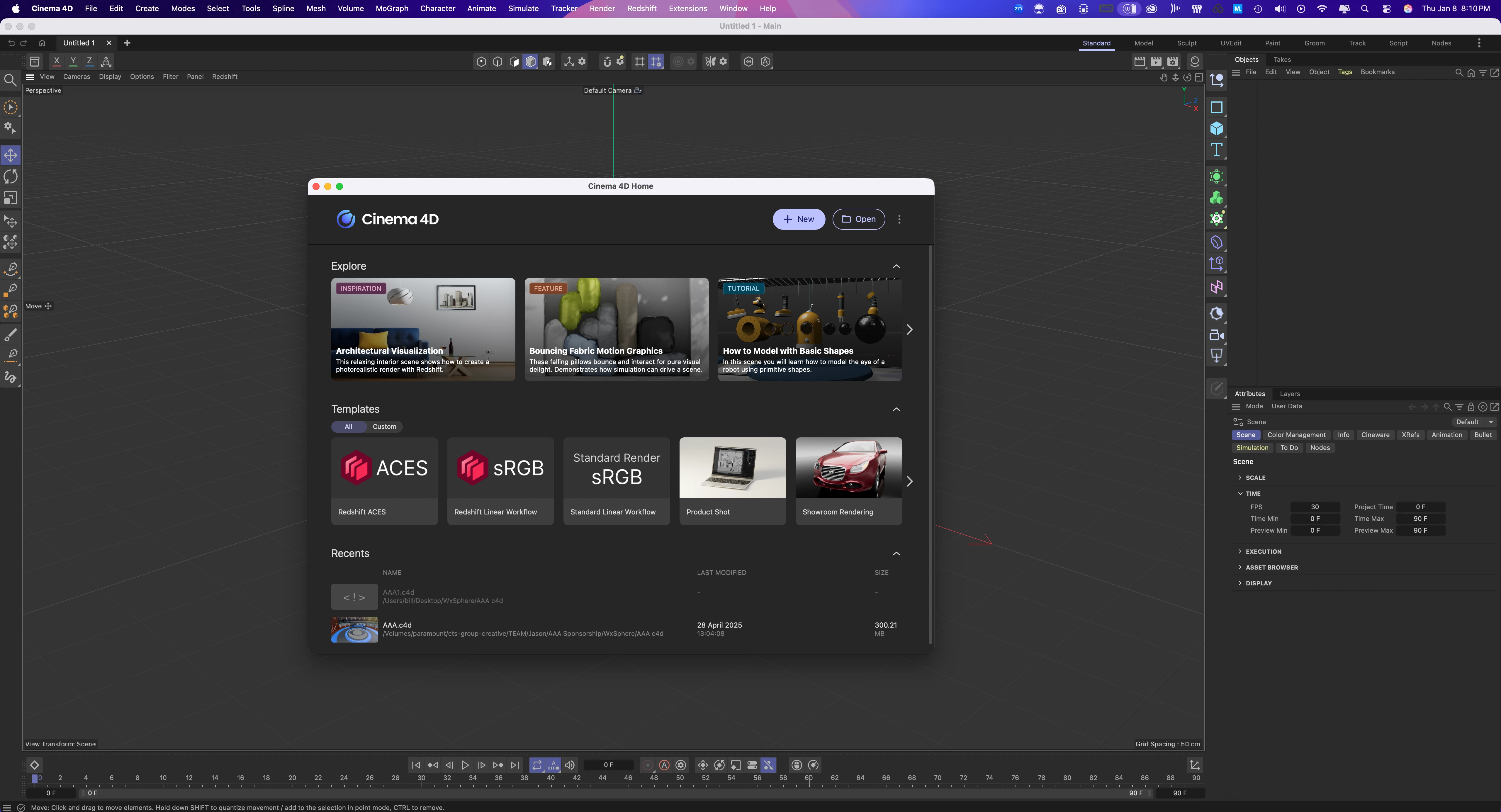Collapse the Explore section
Screen dimensions: 1501x812
pyautogui.click(x=896, y=266)
